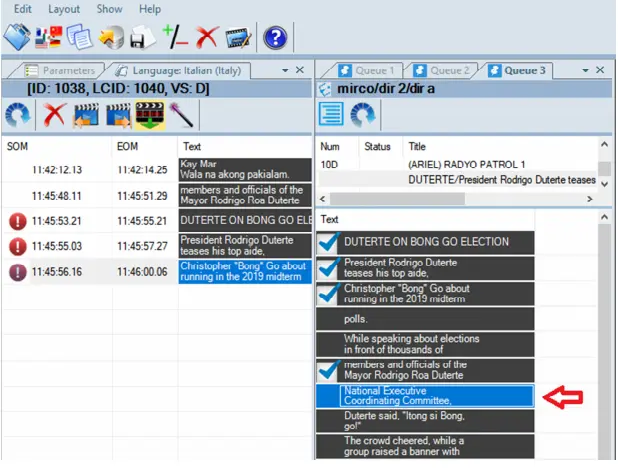
Task: Toggle checkbox for members and officials row
Action: 328,371
